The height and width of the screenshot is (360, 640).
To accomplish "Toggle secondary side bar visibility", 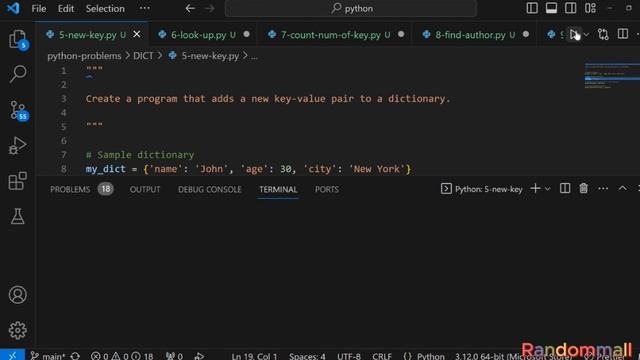I will (571, 8).
